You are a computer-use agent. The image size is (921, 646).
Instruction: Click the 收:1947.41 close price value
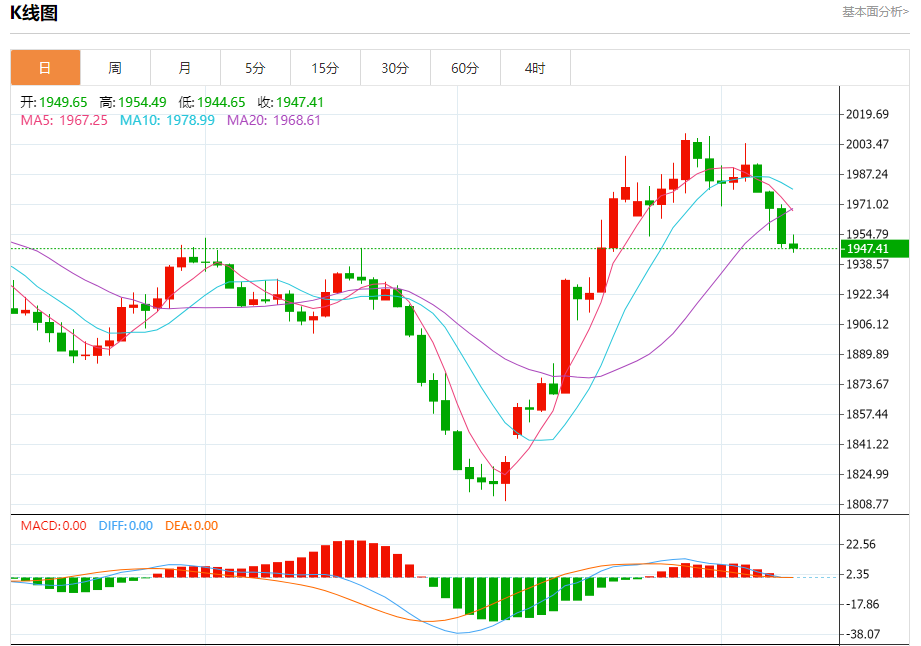[x=290, y=102]
